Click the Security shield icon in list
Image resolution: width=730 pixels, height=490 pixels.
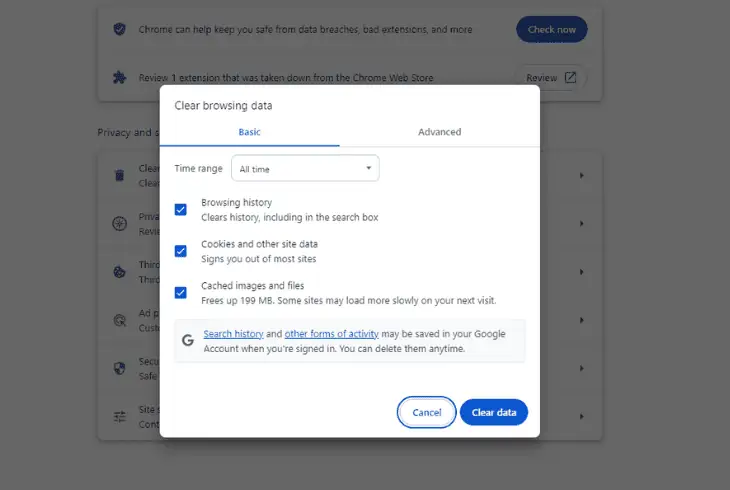(x=120, y=368)
